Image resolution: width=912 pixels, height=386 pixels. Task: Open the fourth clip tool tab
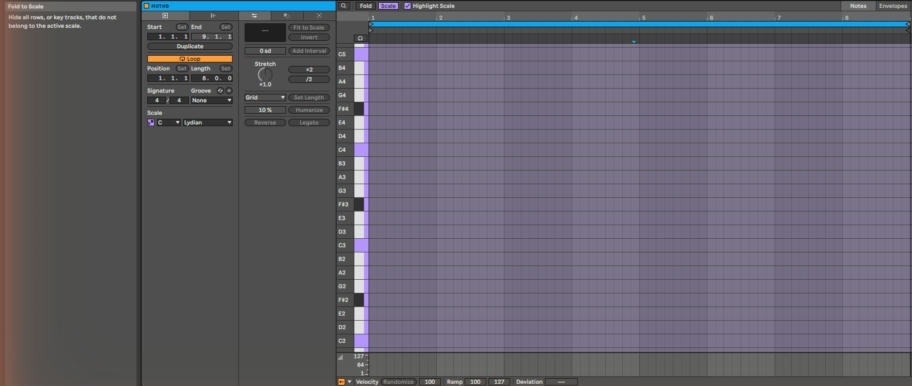click(285, 16)
